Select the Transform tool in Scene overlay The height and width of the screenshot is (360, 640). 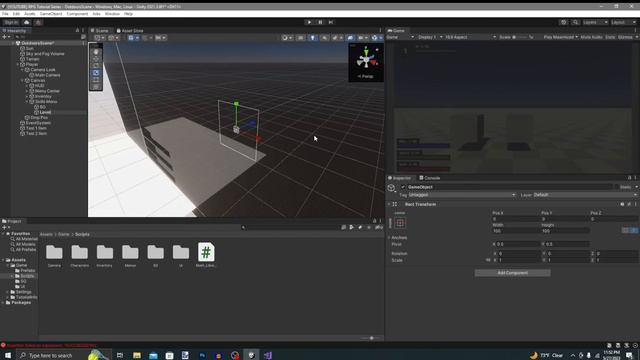pyautogui.click(x=96, y=87)
